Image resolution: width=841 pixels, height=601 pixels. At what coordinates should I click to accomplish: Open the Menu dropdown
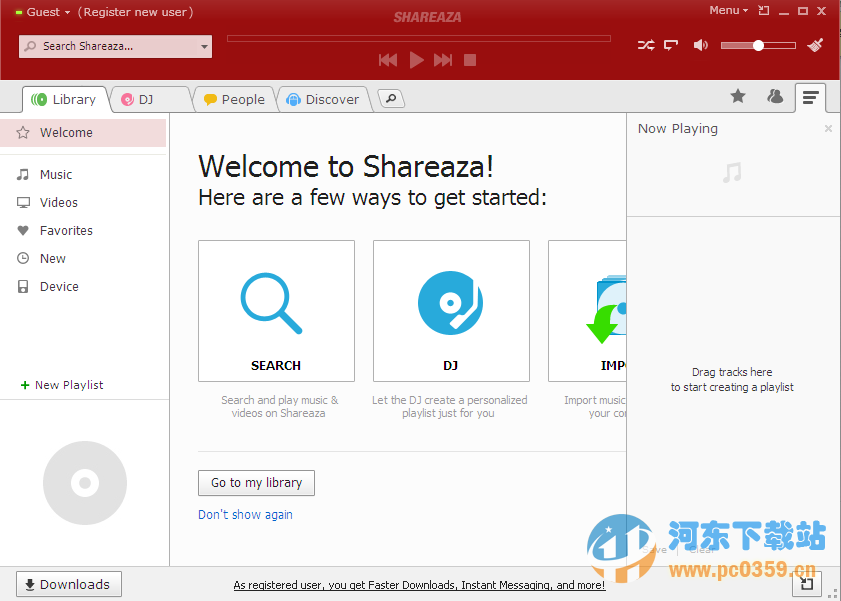point(726,10)
